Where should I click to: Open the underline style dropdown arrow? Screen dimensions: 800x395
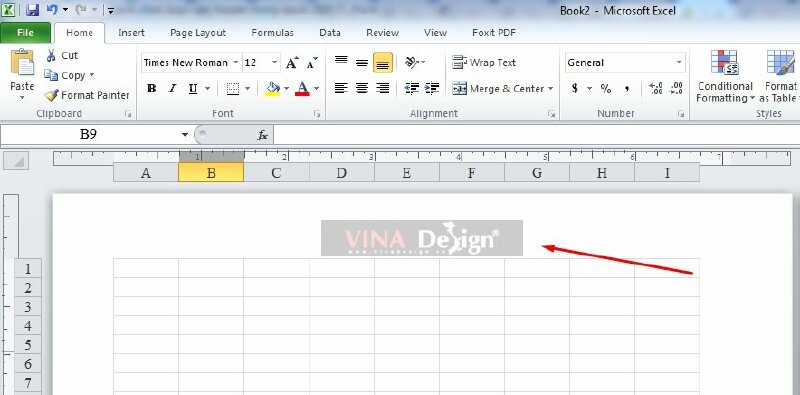208,89
